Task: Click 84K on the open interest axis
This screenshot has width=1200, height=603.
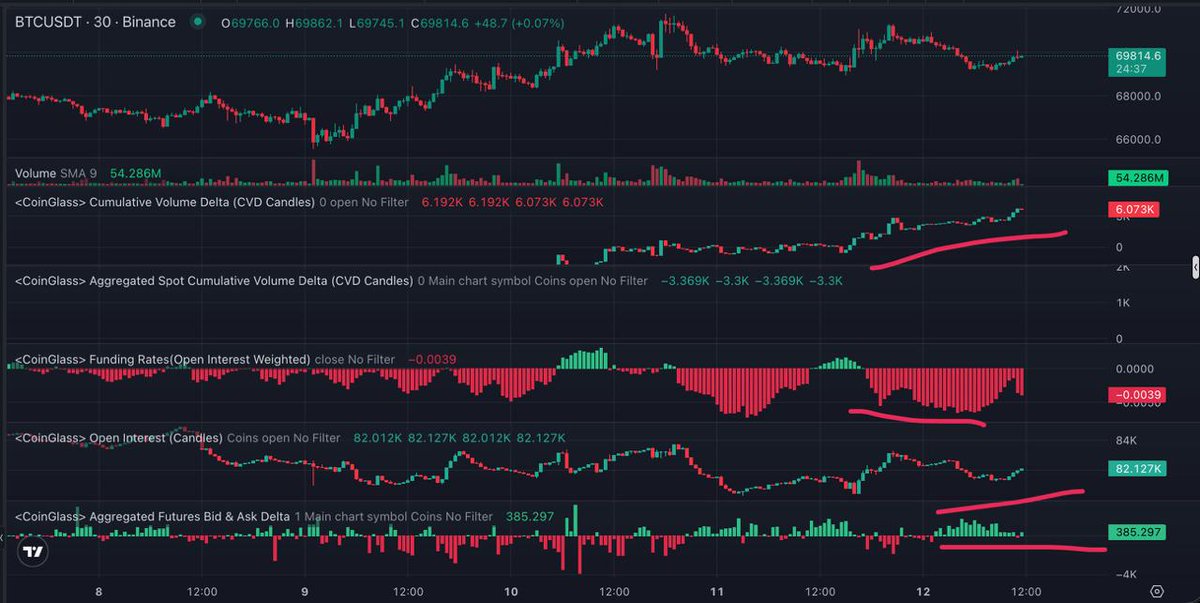Action: point(1126,441)
